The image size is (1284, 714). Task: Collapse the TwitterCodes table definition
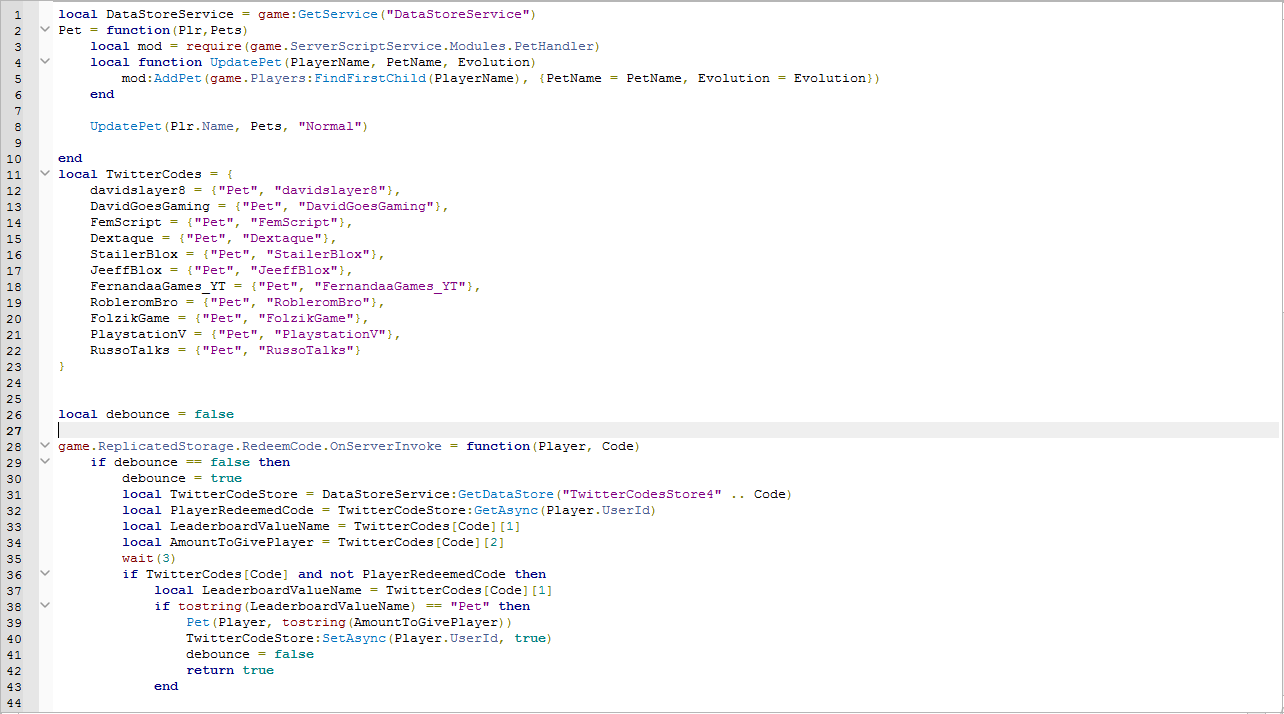click(44, 173)
